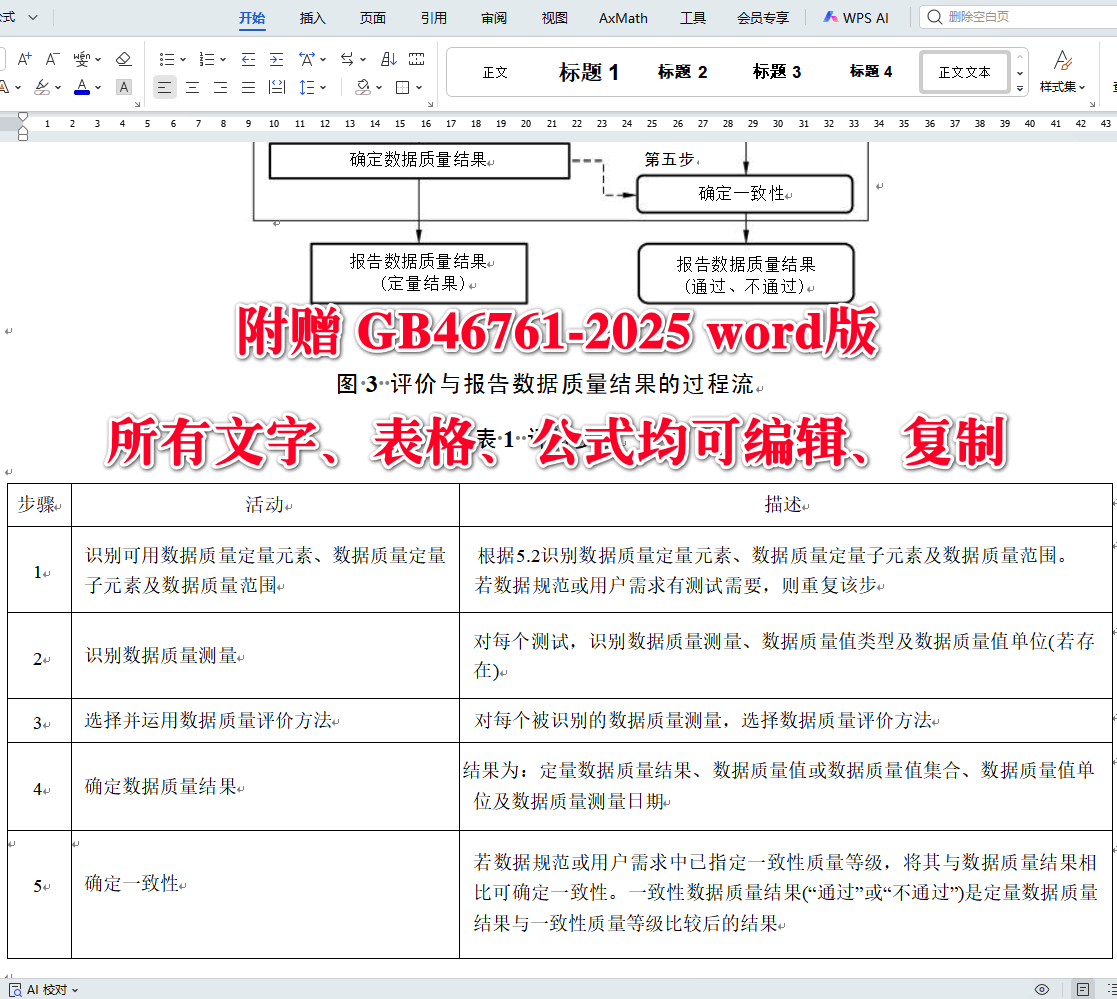Toggle left alignment formatting

tap(165, 88)
